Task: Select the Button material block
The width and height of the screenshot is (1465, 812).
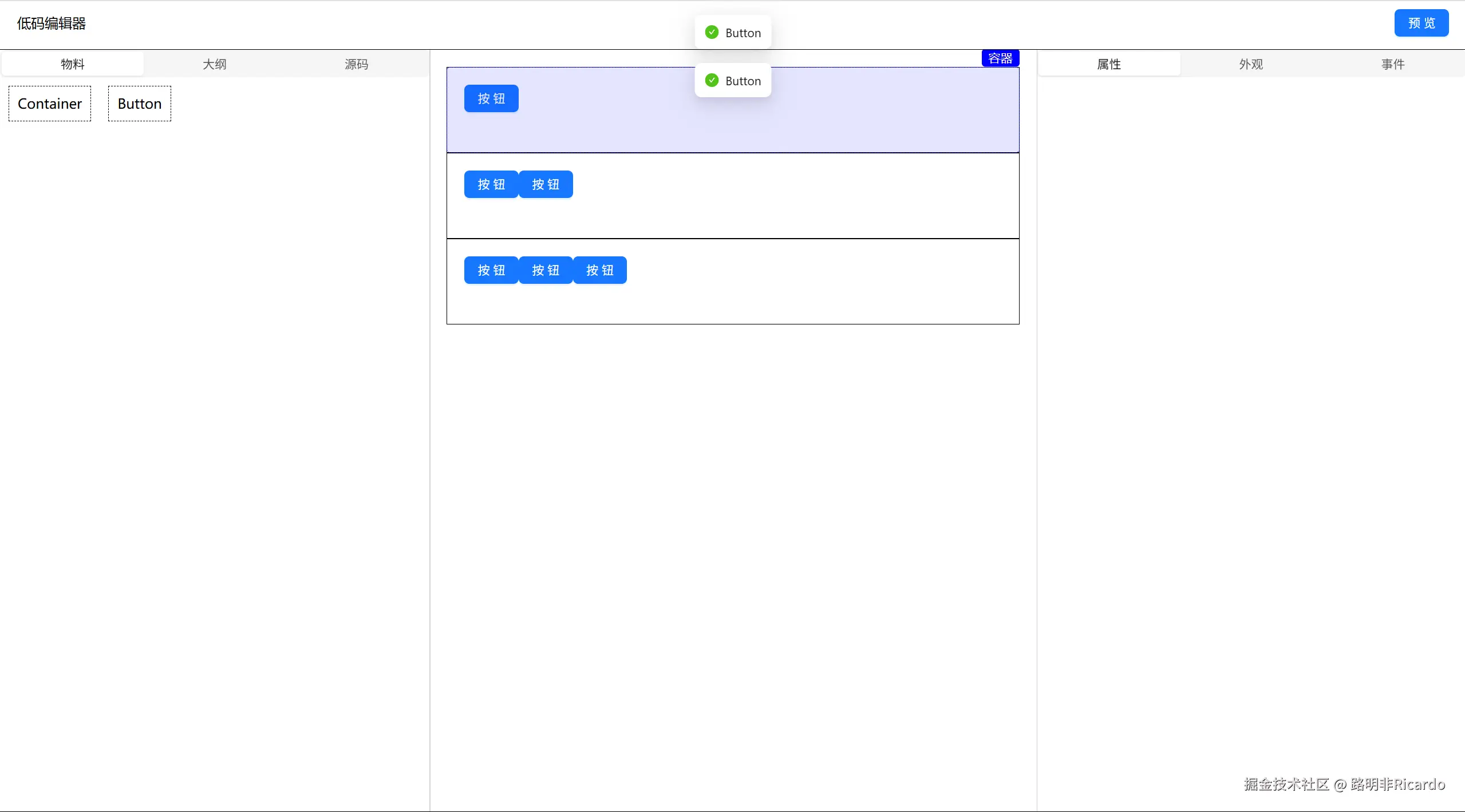Action: [140, 104]
